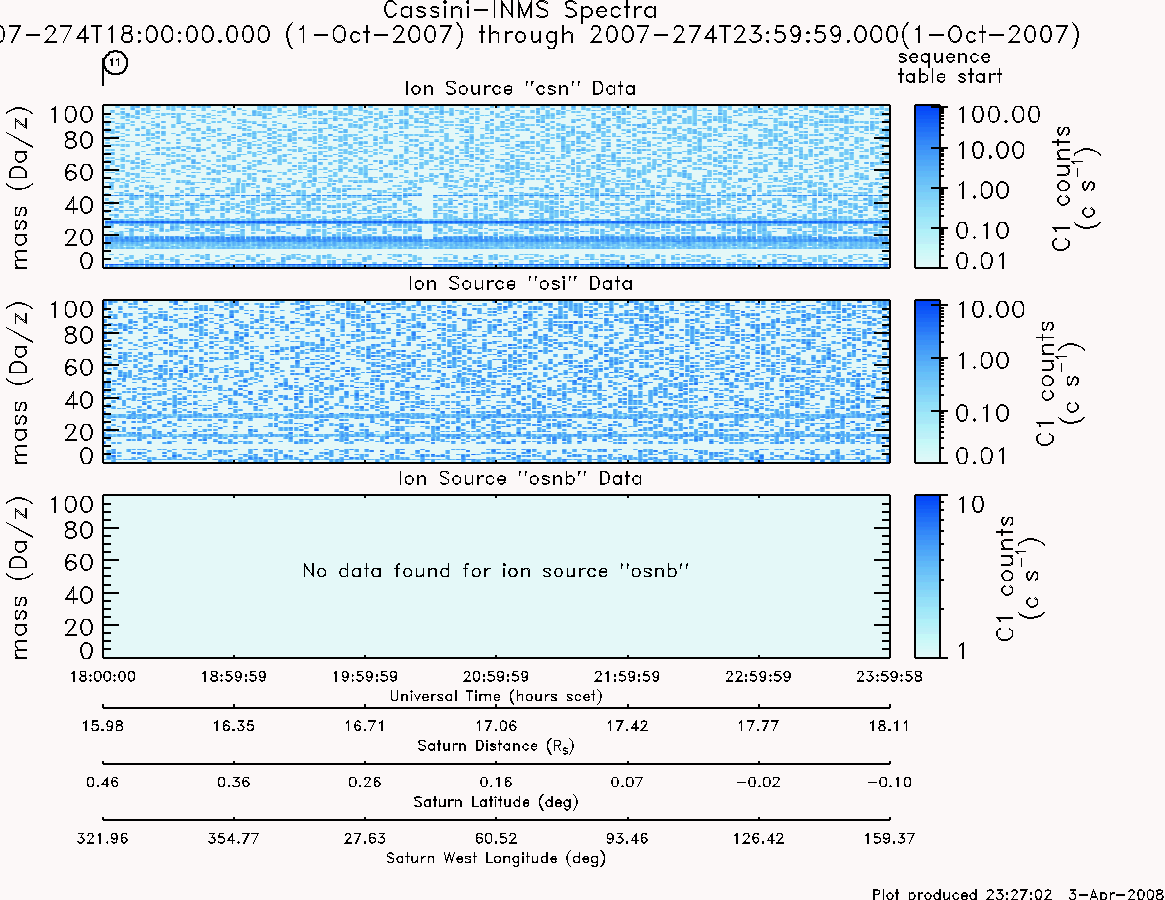Click the osi color scale bar
Viewport: 1165px width, 900px height.
927,381
